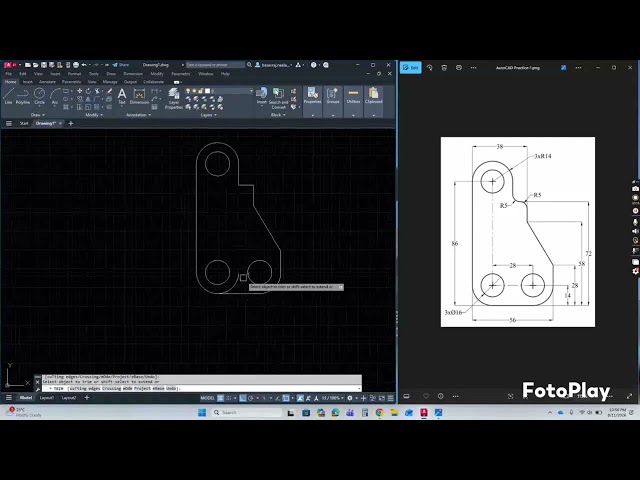Switch to the Parametric ribbon tab
Image resolution: width=640 pixels, height=480 pixels.
point(71,82)
